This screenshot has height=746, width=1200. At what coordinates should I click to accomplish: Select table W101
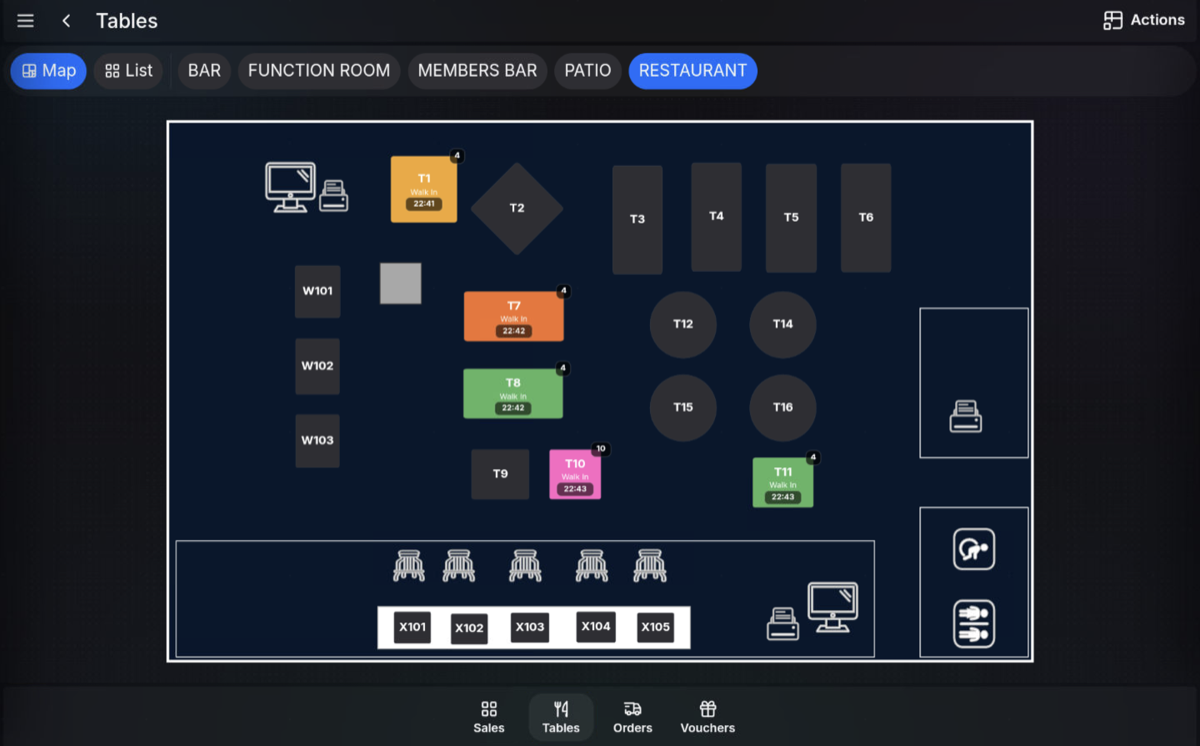pos(318,292)
